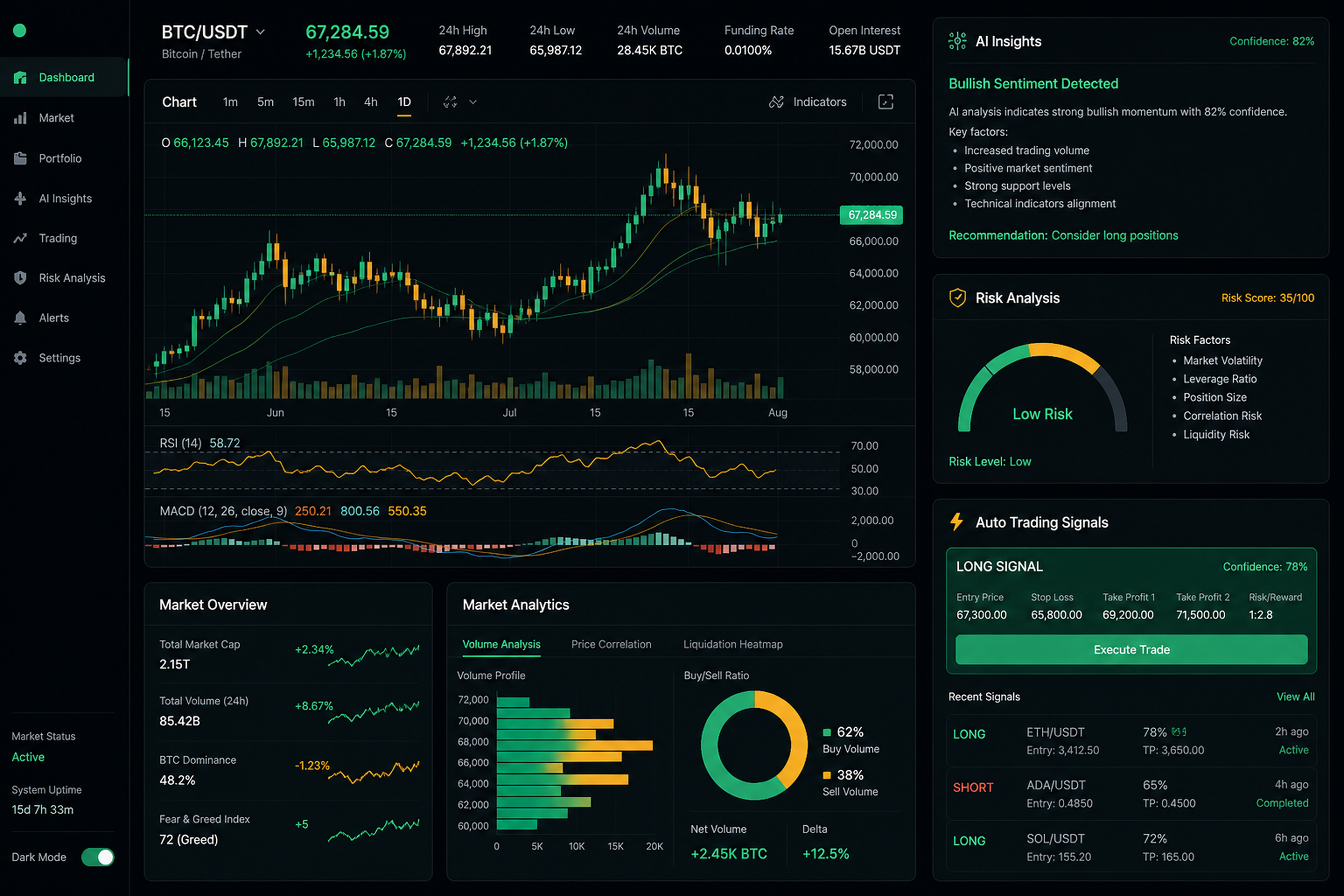Click the chart type candlestick icon
1344x896 pixels.
pyautogui.click(x=450, y=102)
